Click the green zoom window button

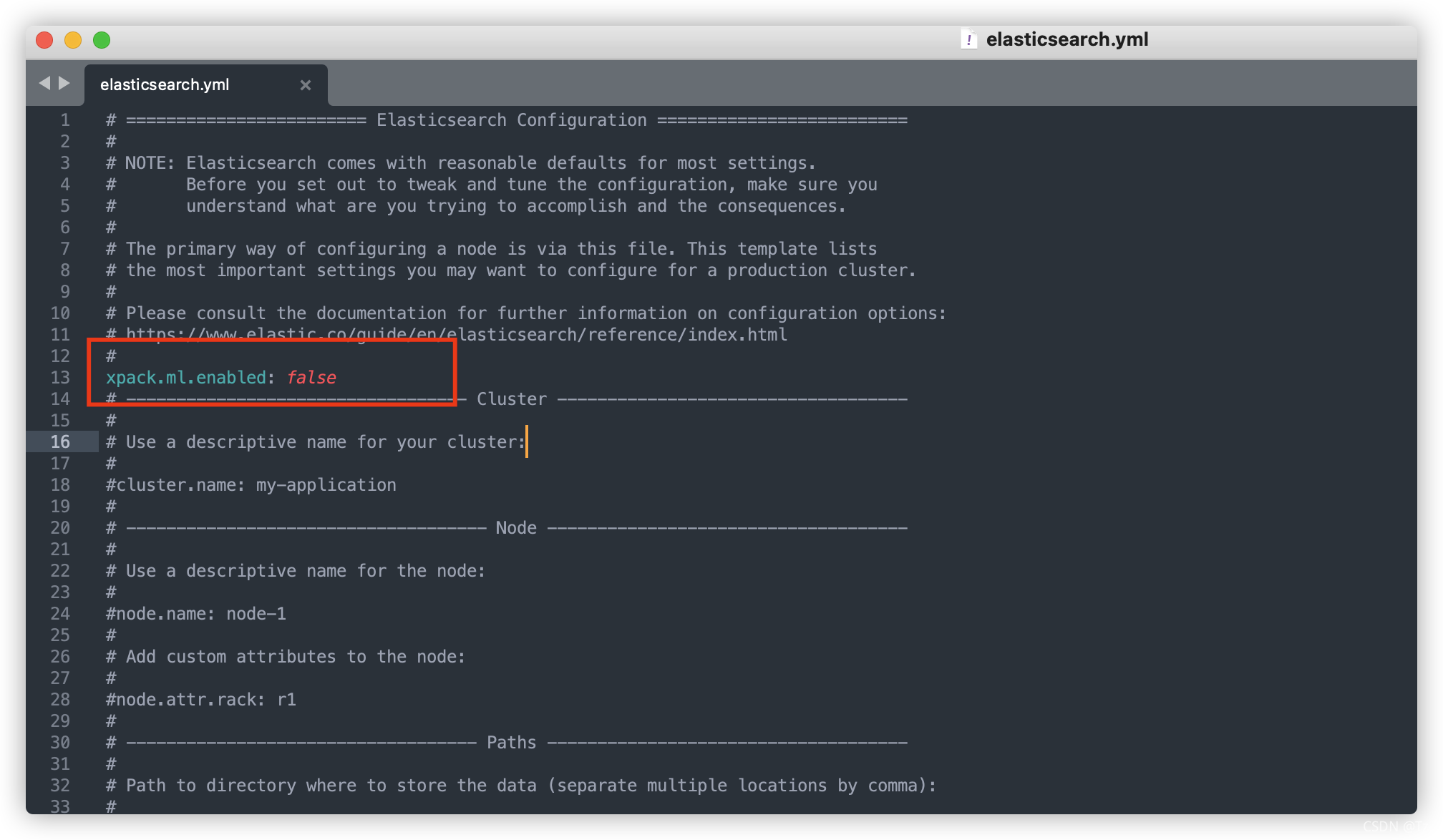pyautogui.click(x=102, y=40)
